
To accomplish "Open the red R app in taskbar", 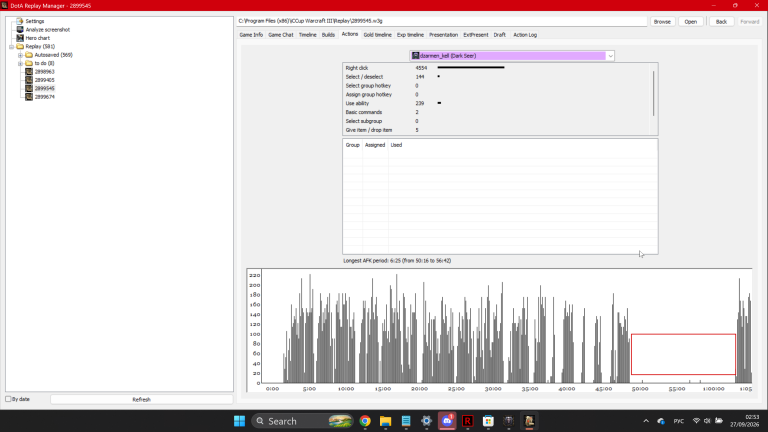I will (468, 421).
